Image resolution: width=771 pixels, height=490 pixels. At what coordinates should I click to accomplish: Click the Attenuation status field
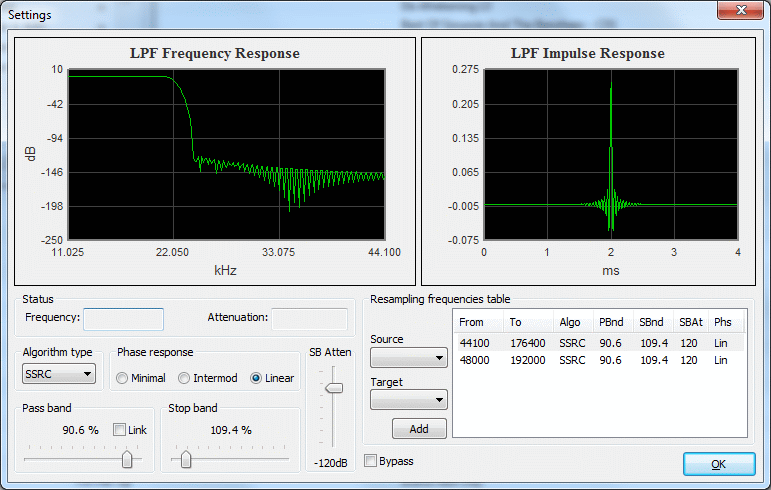pyautogui.click(x=310, y=319)
